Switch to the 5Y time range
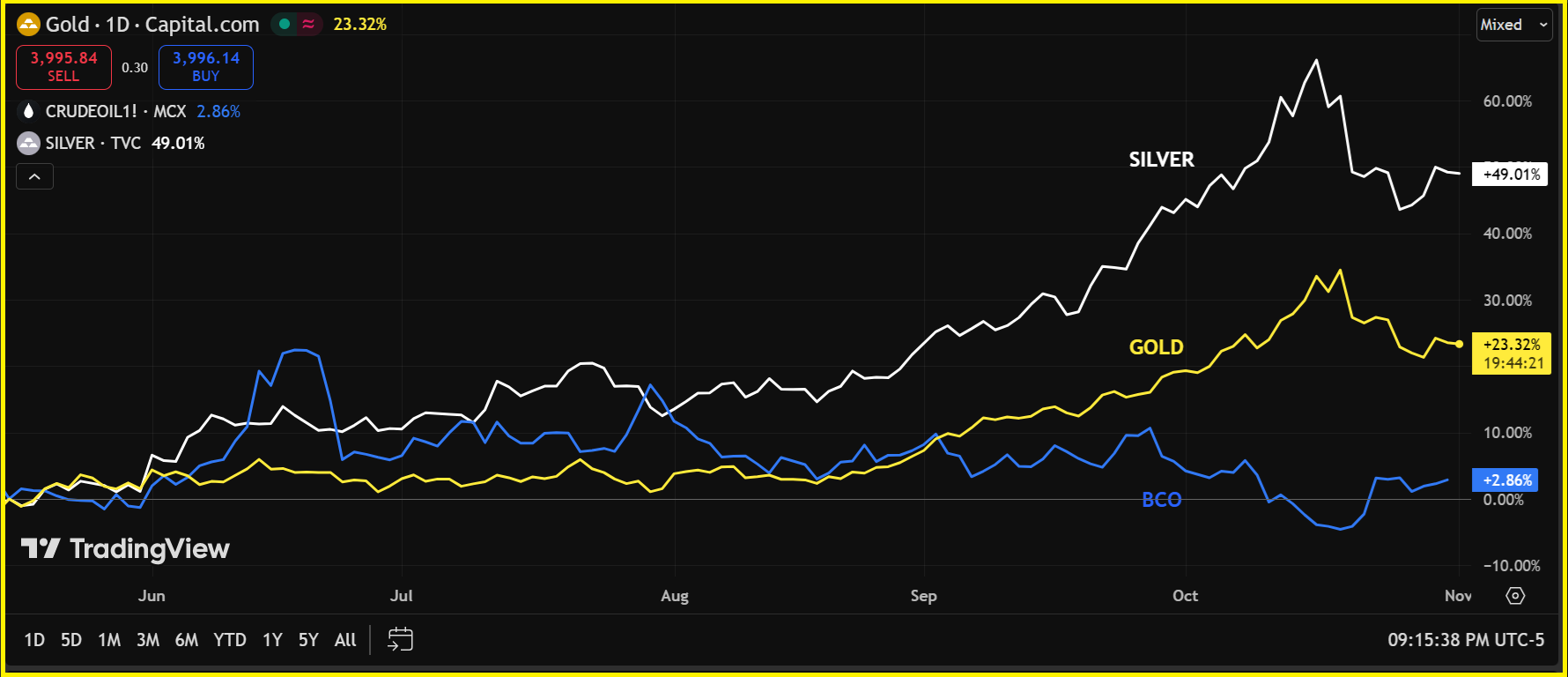Viewport: 1568px width, 677px height. pos(308,640)
